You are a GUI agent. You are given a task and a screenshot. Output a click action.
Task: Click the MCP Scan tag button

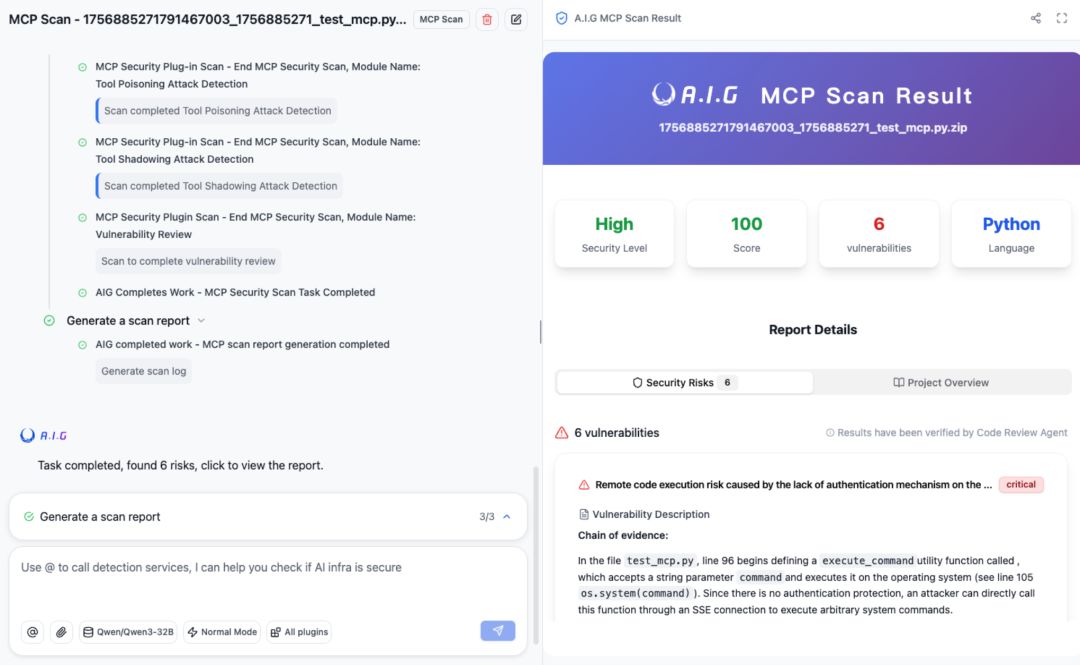[x=440, y=19]
